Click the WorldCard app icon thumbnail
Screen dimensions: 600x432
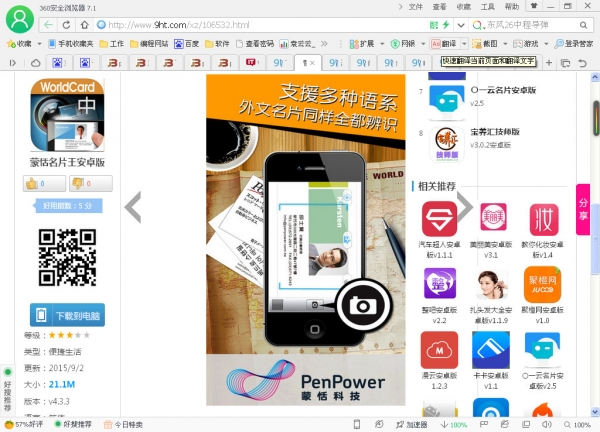pos(67,115)
